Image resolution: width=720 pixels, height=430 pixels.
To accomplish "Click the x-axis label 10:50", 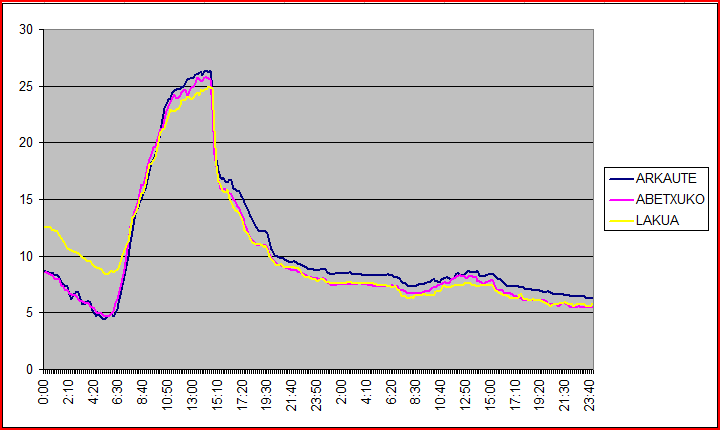I will pyautogui.click(x=168, y=395).
